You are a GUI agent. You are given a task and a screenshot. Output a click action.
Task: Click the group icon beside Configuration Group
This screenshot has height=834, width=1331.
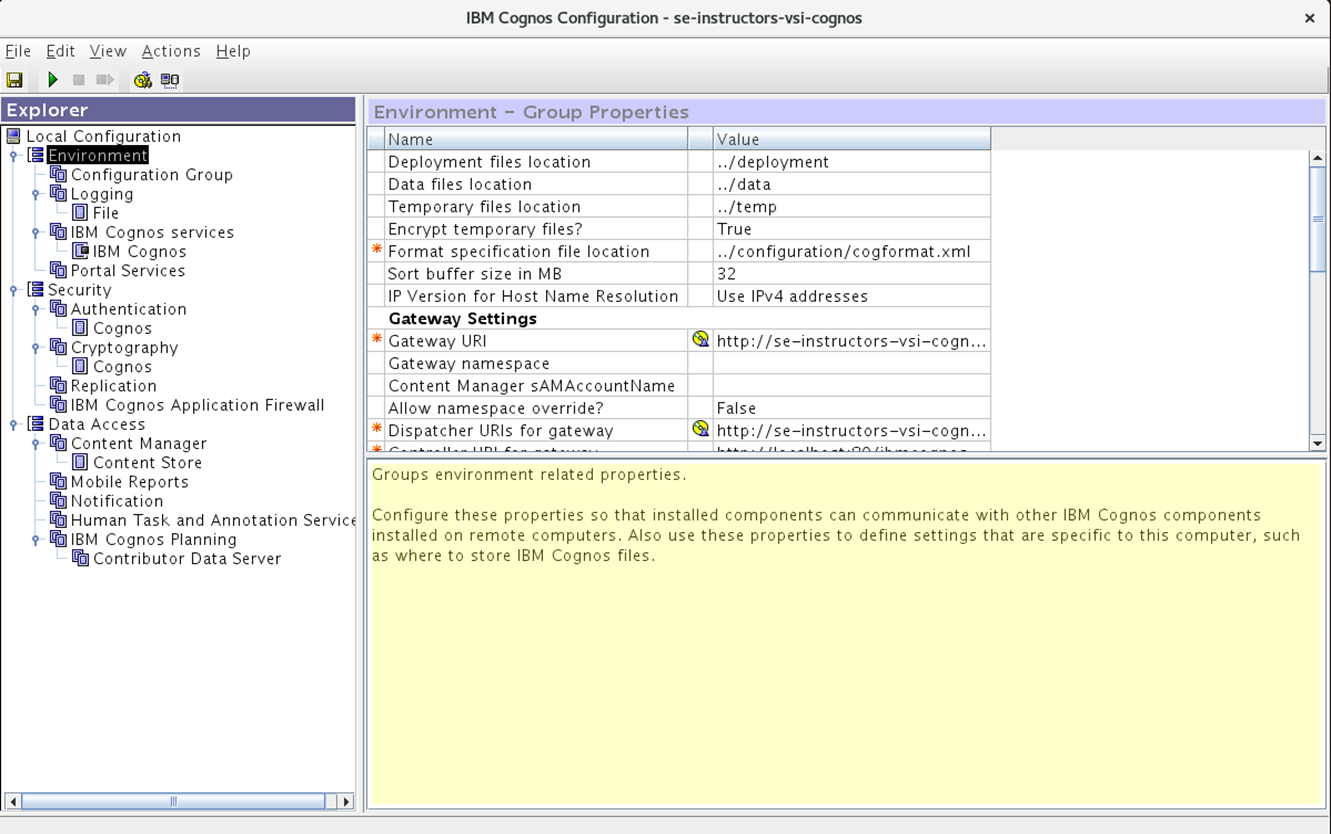pos(59,174)
